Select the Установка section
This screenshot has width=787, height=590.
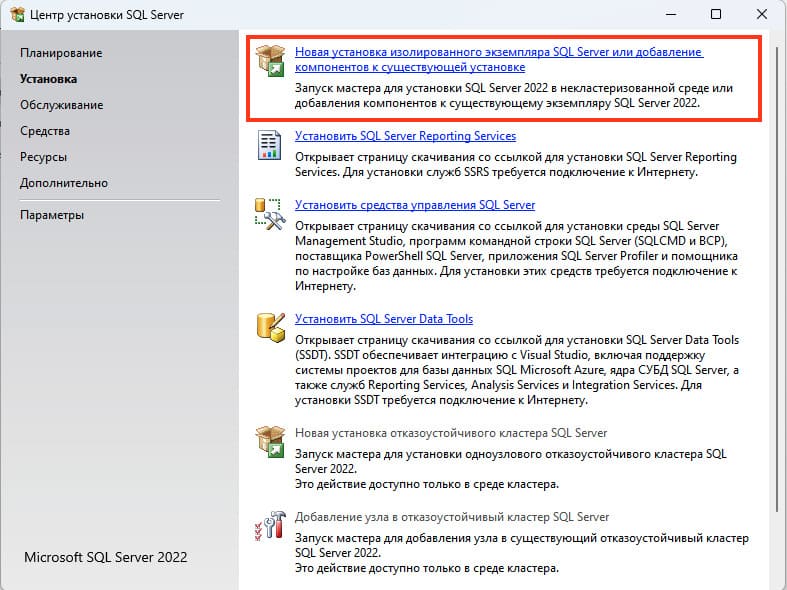coord(48,79)
